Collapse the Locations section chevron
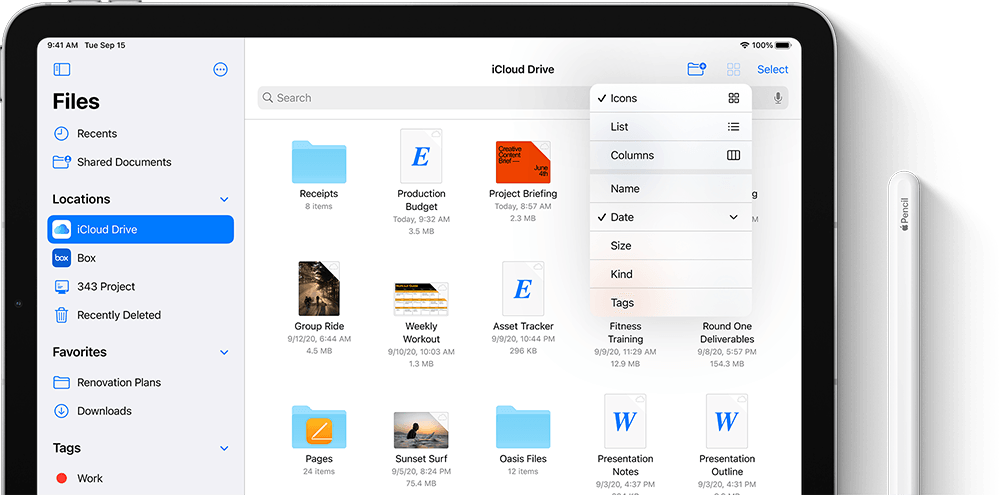This screenshot has height=495, width=1000. pos(224,200)
